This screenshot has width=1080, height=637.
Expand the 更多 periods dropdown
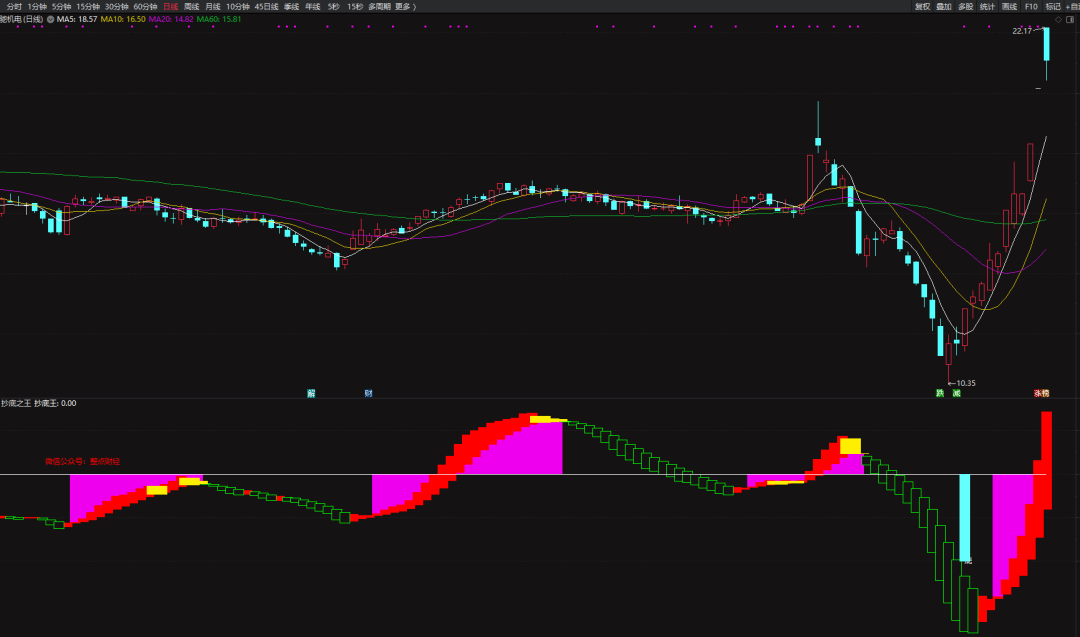click(405, 6)
